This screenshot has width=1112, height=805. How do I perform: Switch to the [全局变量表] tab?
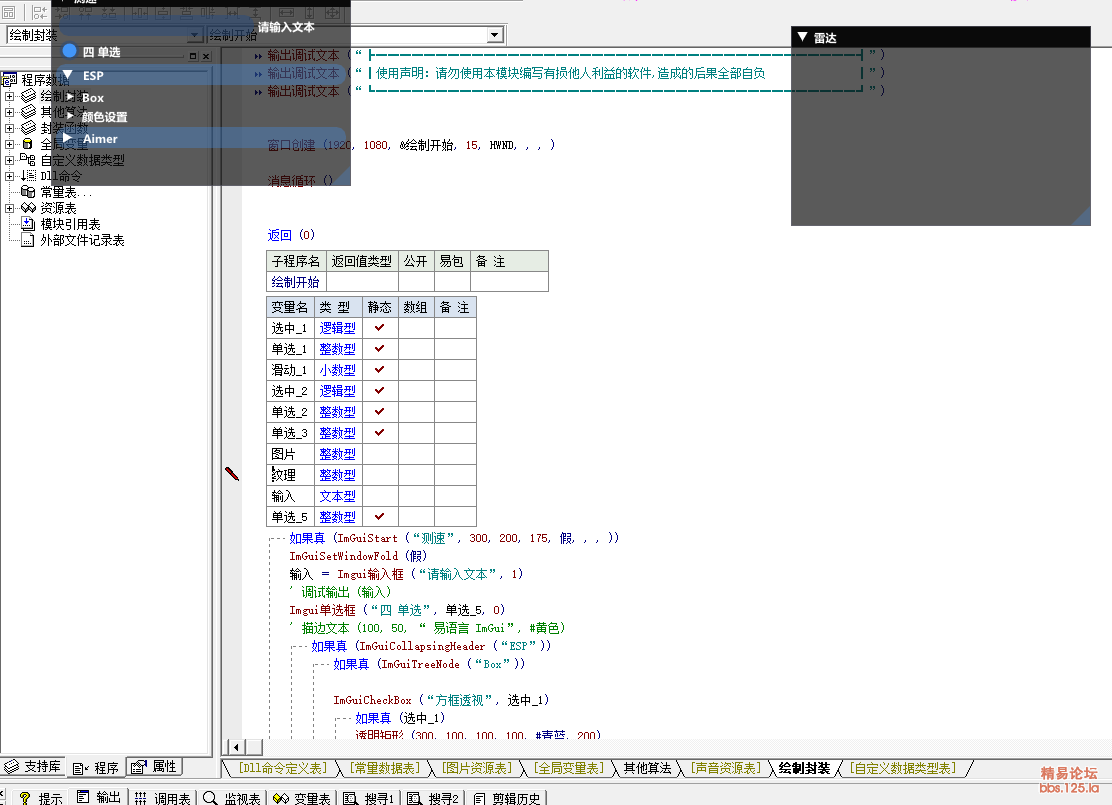click(569, 768)
